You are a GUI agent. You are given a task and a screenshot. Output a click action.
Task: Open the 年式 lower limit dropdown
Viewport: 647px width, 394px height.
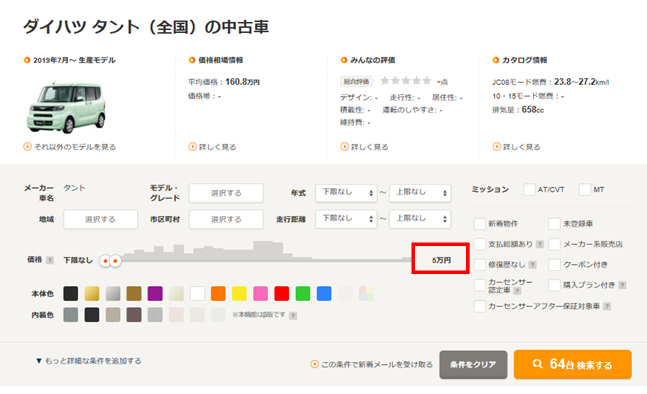click(346, 193)
